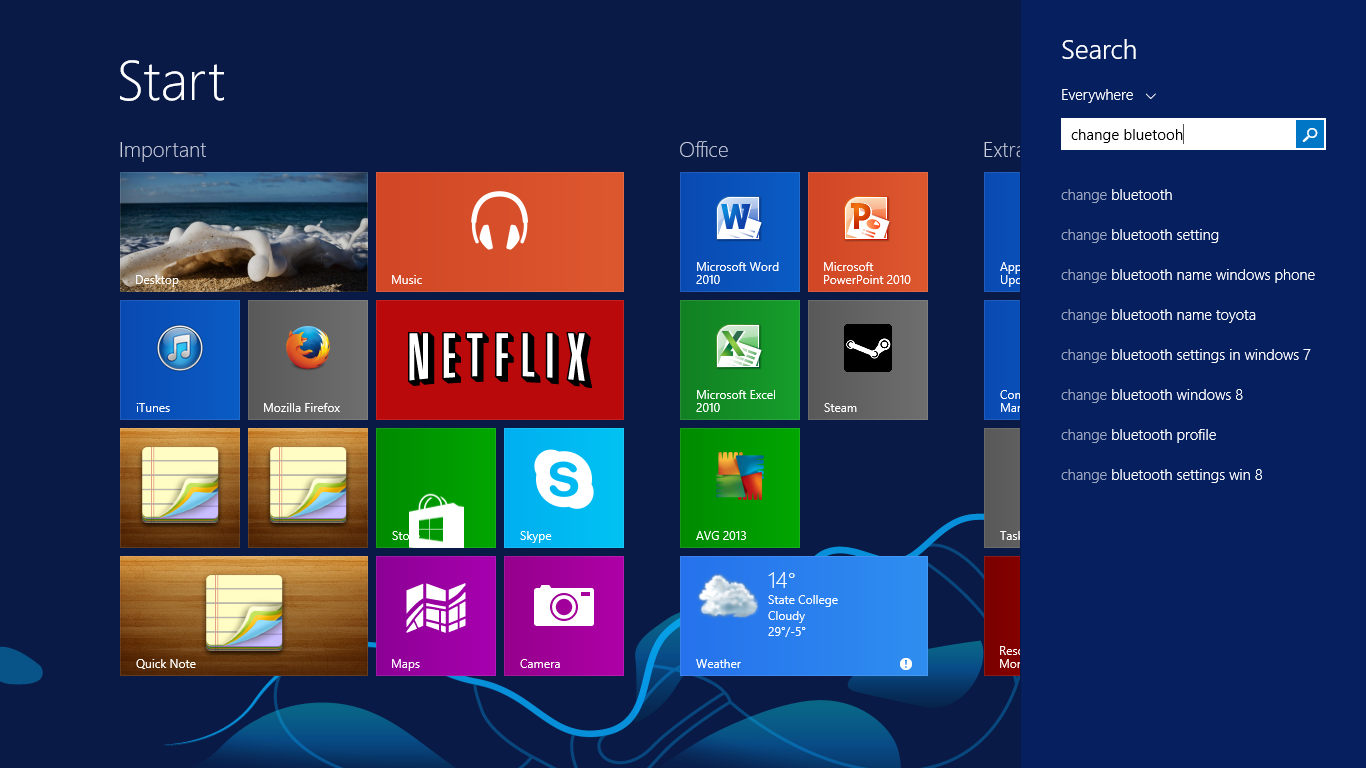This screenshot has height=768, width=1366.
Task: Launch the Steam tile
Action: point(868,360)
